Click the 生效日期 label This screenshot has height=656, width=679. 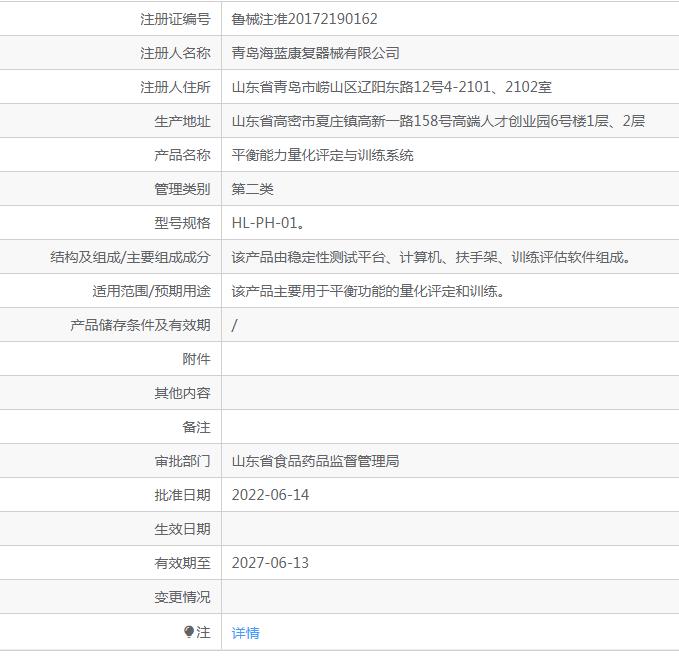point(182,529)
